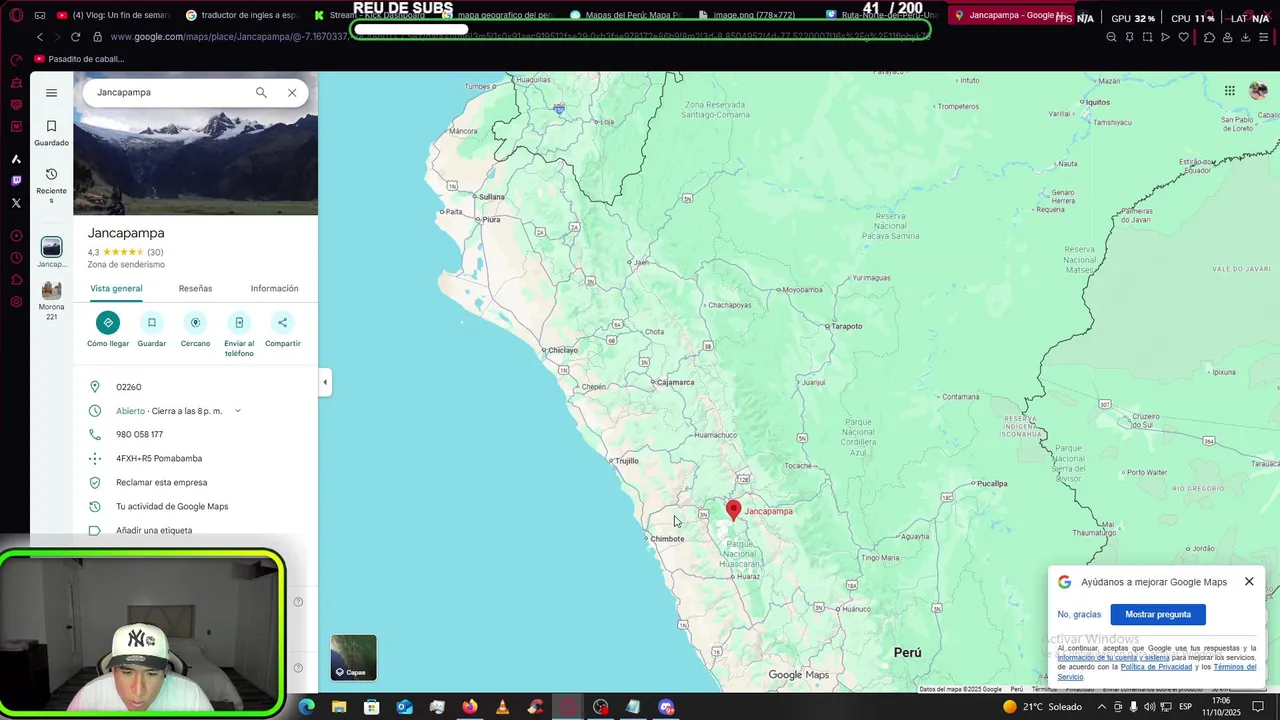Viewport: 1280px width, 720px height.
Task: Open Microsoft Edge from taskbar
Action: click(306, 707)
